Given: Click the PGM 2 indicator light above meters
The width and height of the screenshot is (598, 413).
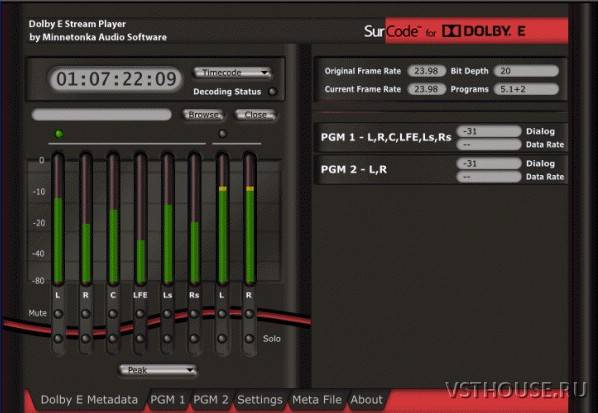Looking at the screenshot, I should click(x=222, y=134).
